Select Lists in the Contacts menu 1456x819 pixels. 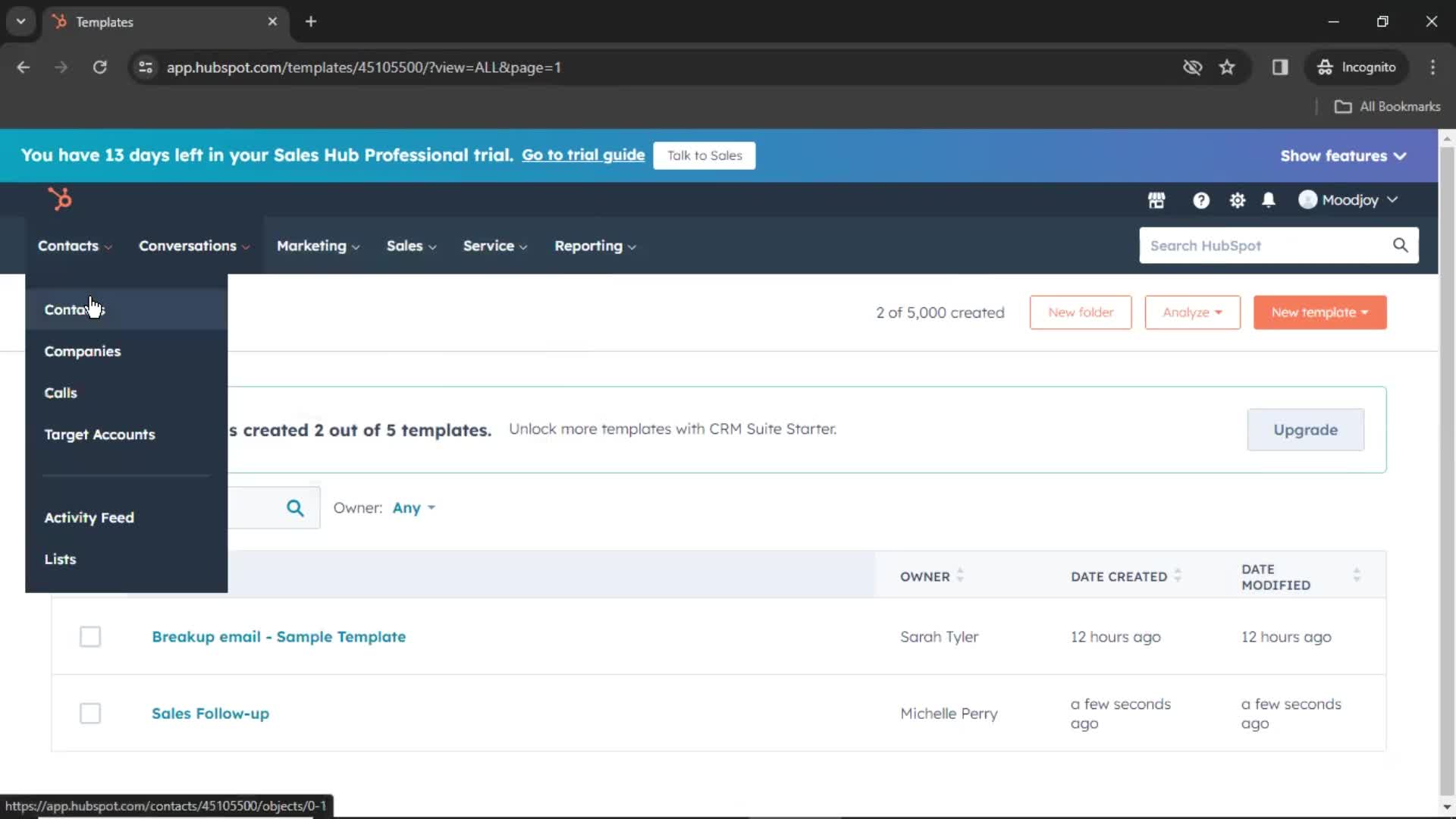pos(126,559)
